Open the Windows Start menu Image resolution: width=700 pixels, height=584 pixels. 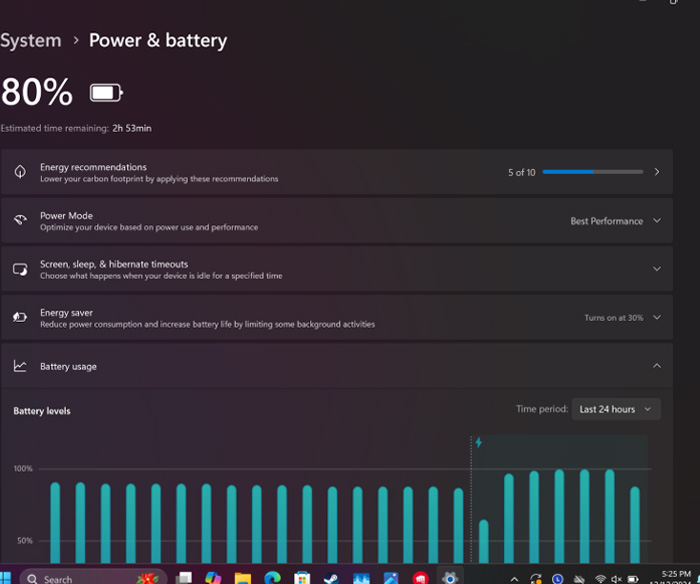point(5,578)
